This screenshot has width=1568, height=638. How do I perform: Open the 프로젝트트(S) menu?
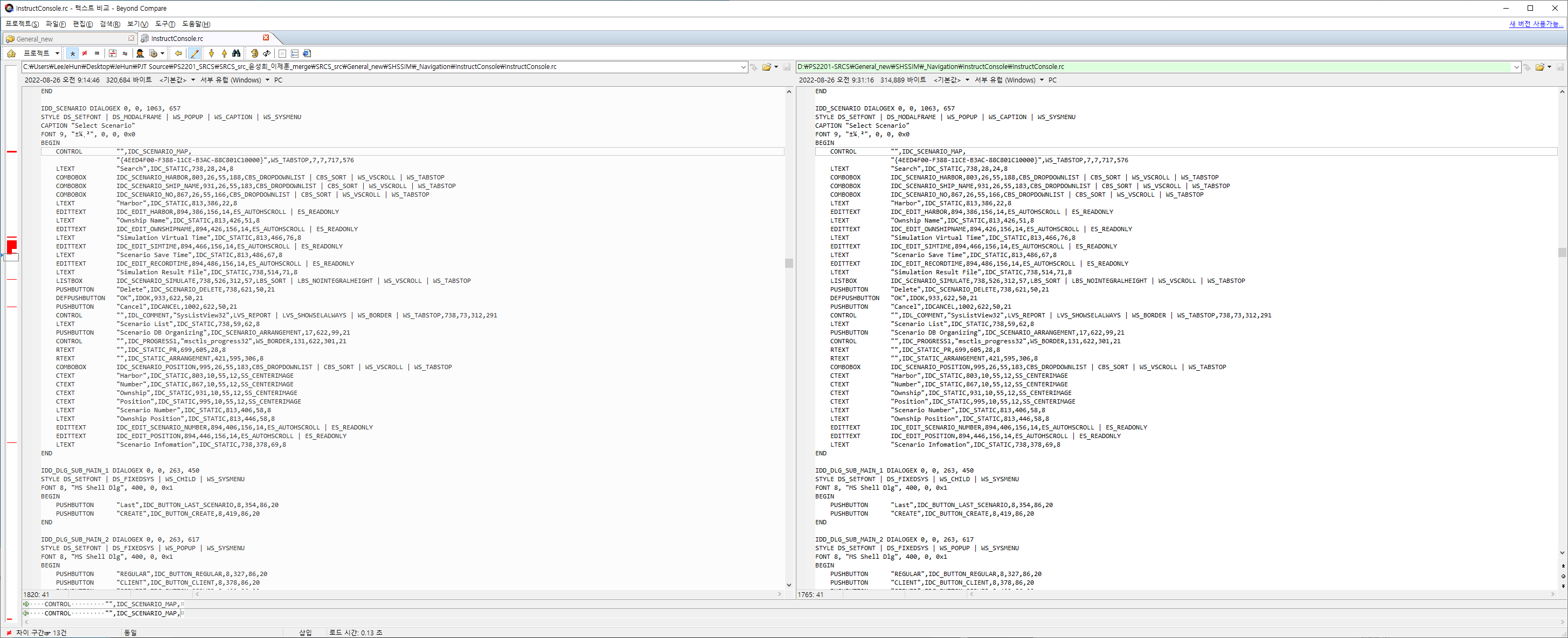pyautogui.click(x=23, y=24)
